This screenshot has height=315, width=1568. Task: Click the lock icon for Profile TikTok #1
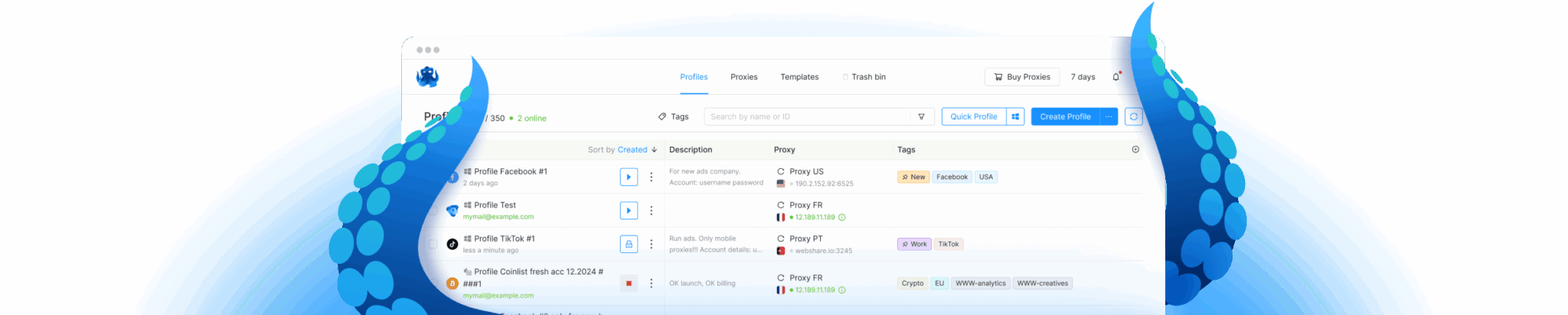pos(629,244)
